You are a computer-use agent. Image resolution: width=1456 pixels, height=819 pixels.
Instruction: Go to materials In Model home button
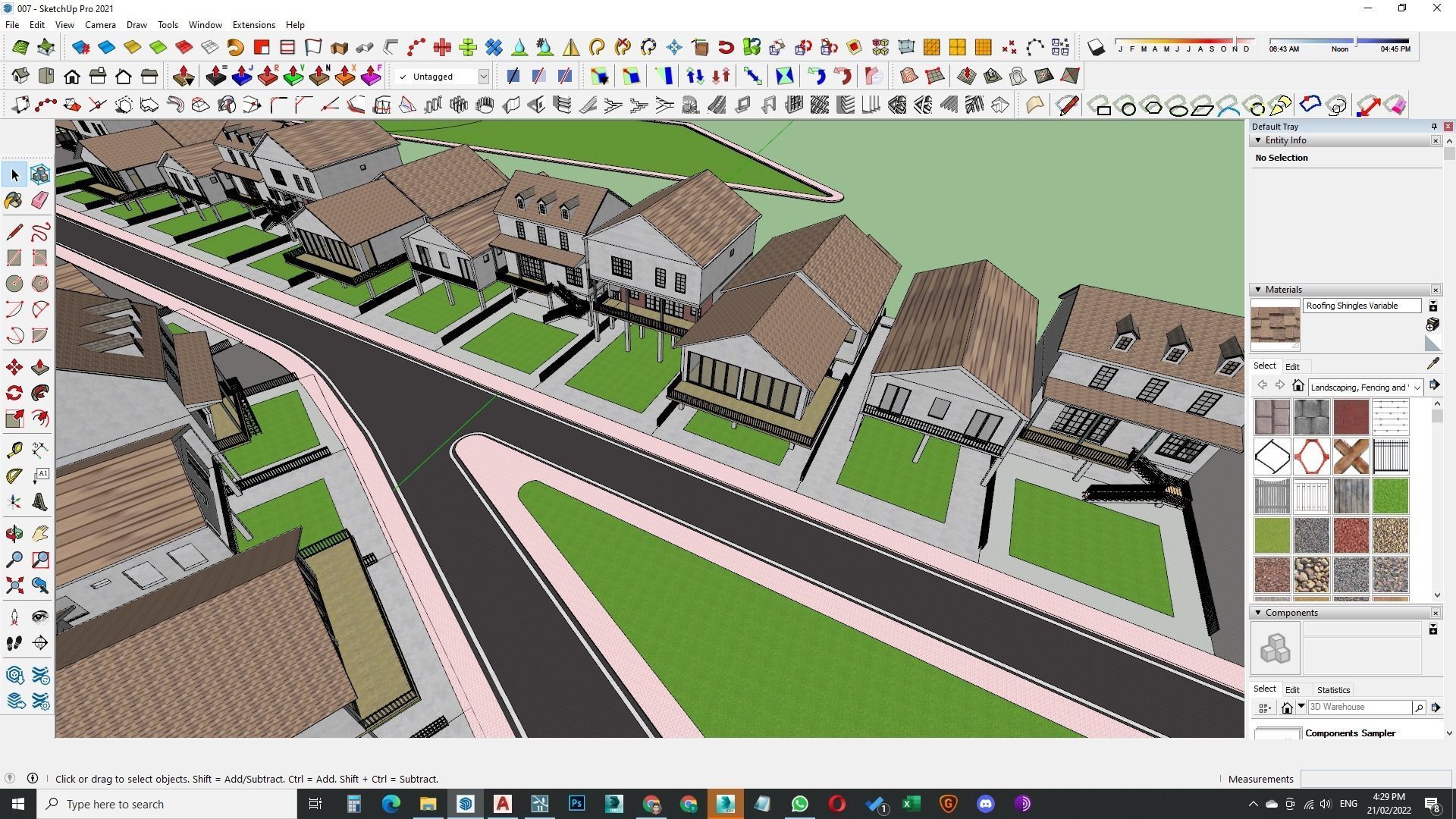click(1298, 386)
